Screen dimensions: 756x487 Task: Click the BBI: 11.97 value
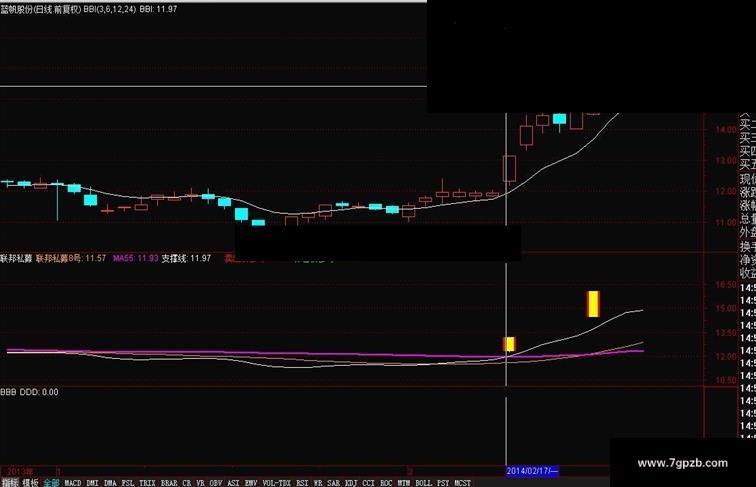coord(158,9)
